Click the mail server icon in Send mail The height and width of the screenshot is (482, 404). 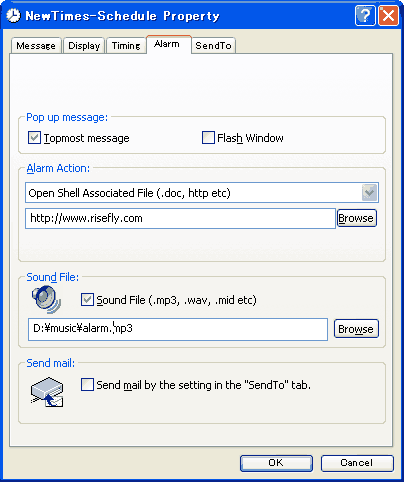pyautogui.click(x=47, y=392)
